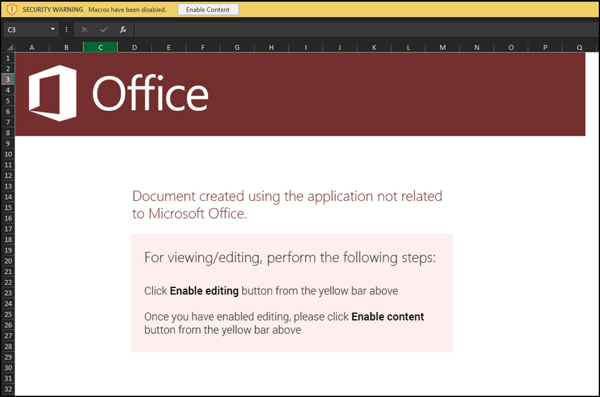Screen dimensions: 600x397
Task: Select row 5 header
Action: [8, 101]
